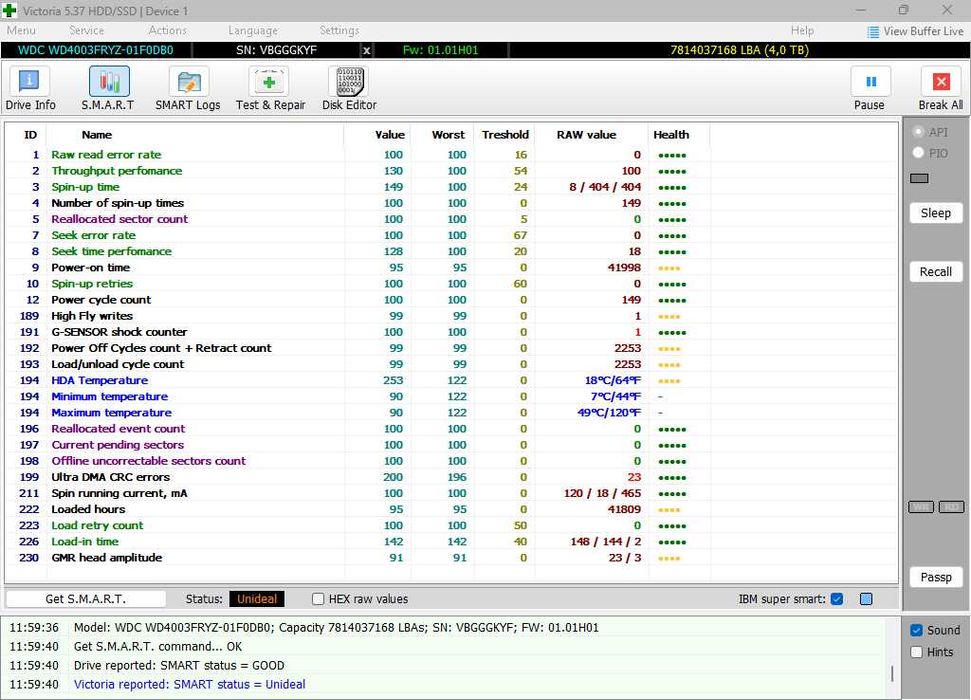Click the Get S.M.A.R.T. button
This screenshot has width=971, height=700.
coord(85,599)
